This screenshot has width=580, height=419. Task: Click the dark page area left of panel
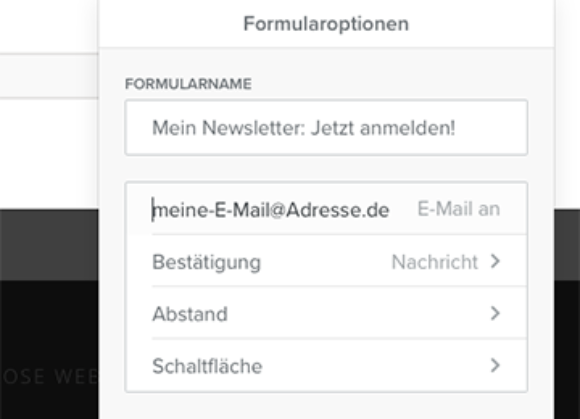tap(49, 325)
